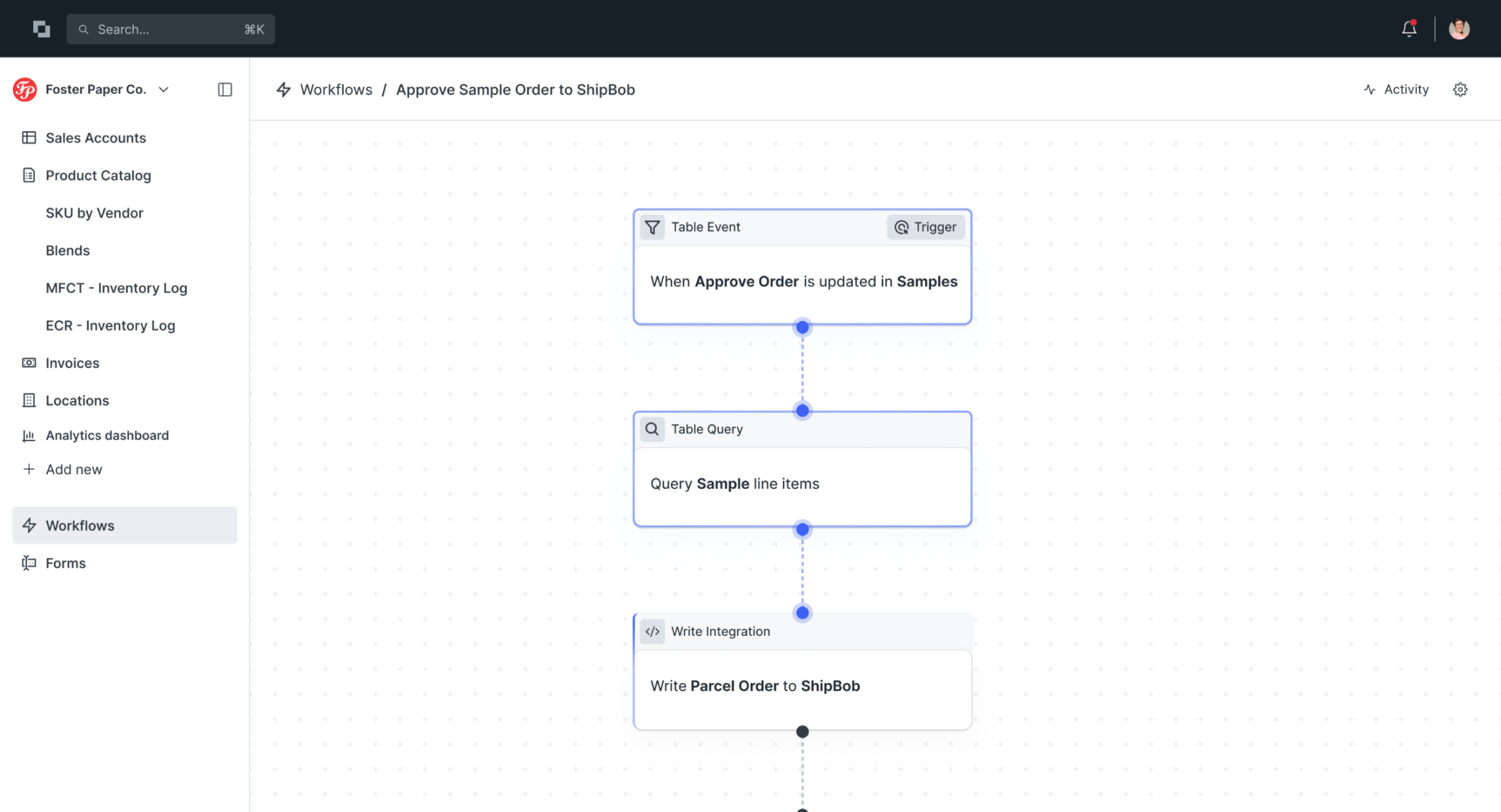The width and height of the screenshot is (1501, 812).
Task: Click connector dot below Table Event node
Action: click(802, 327)
